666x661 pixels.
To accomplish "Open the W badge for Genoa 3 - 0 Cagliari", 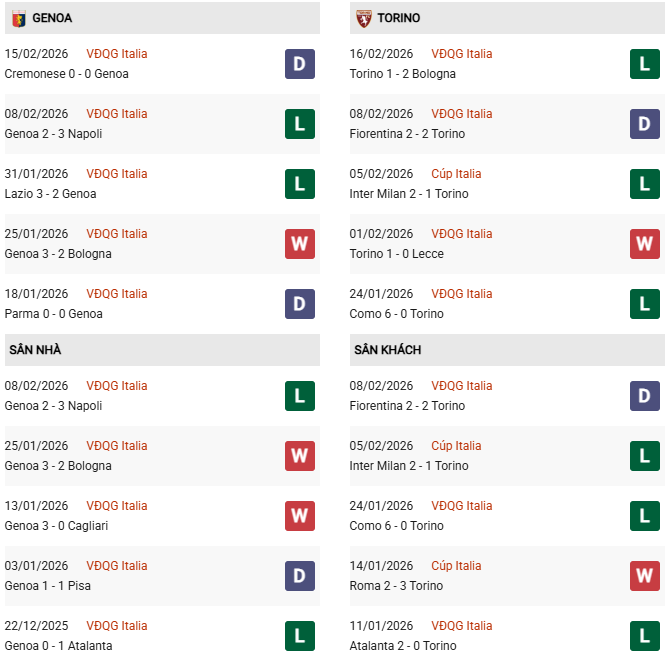I will 300,516.
